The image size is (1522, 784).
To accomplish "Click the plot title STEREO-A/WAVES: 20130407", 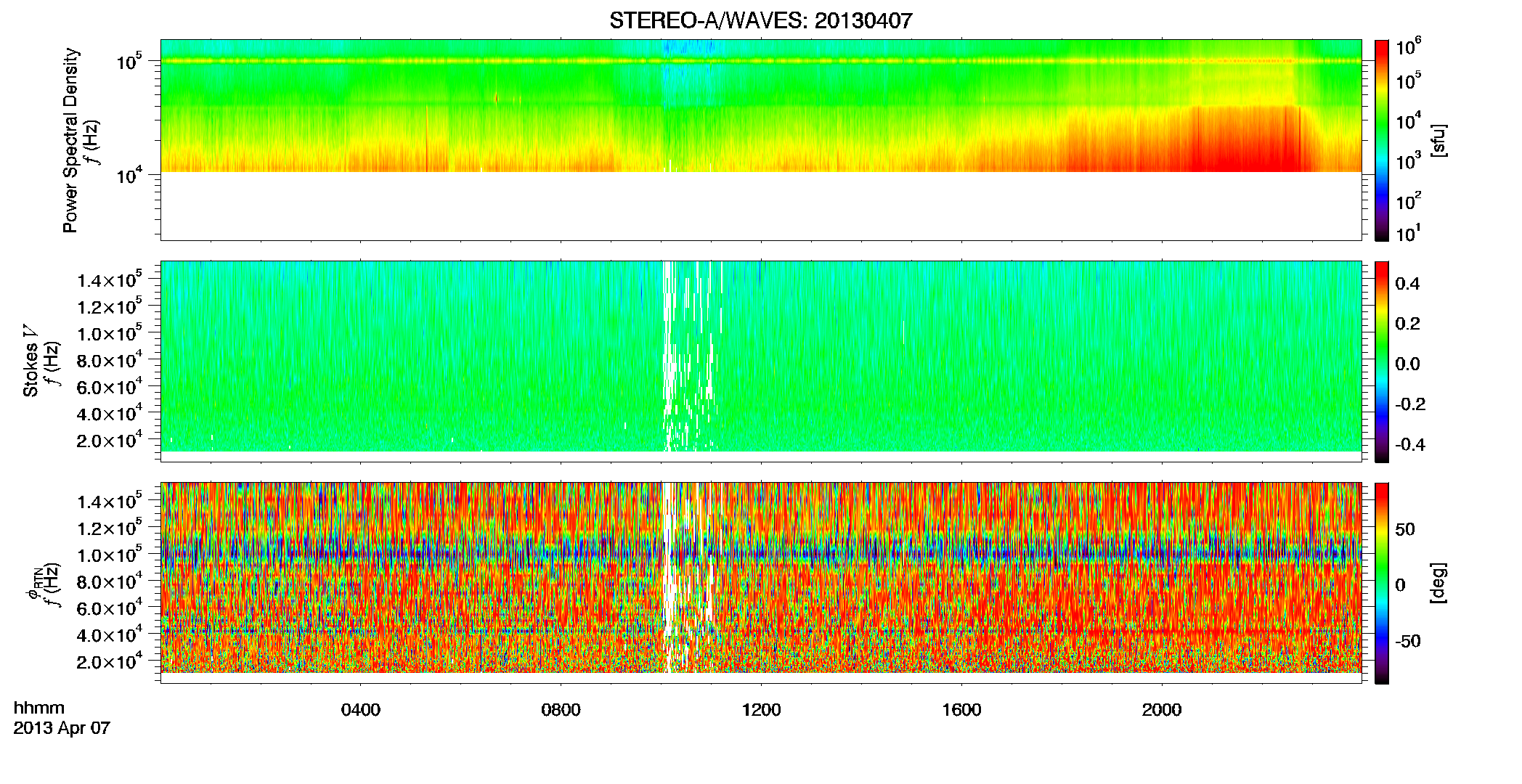I will tap(760, 20).
